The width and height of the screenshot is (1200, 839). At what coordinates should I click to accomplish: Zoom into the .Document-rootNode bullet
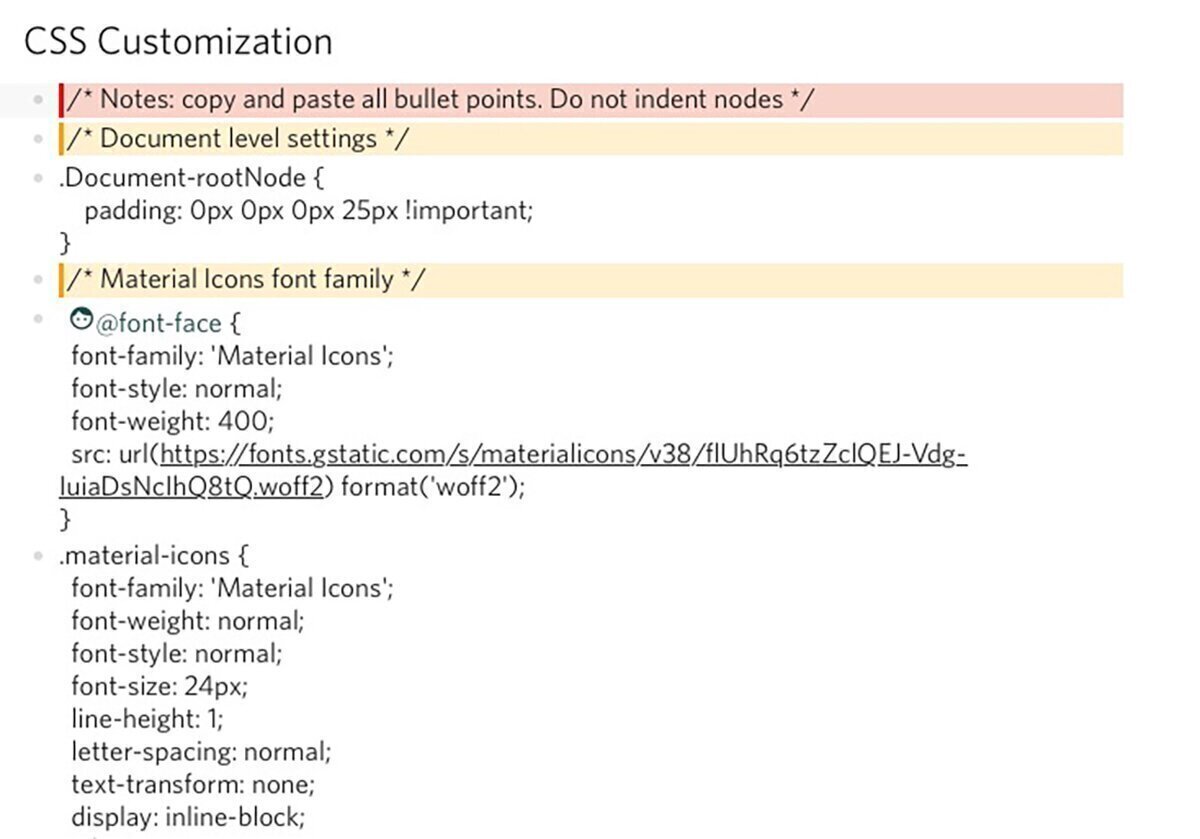click(x=38, y=178)
